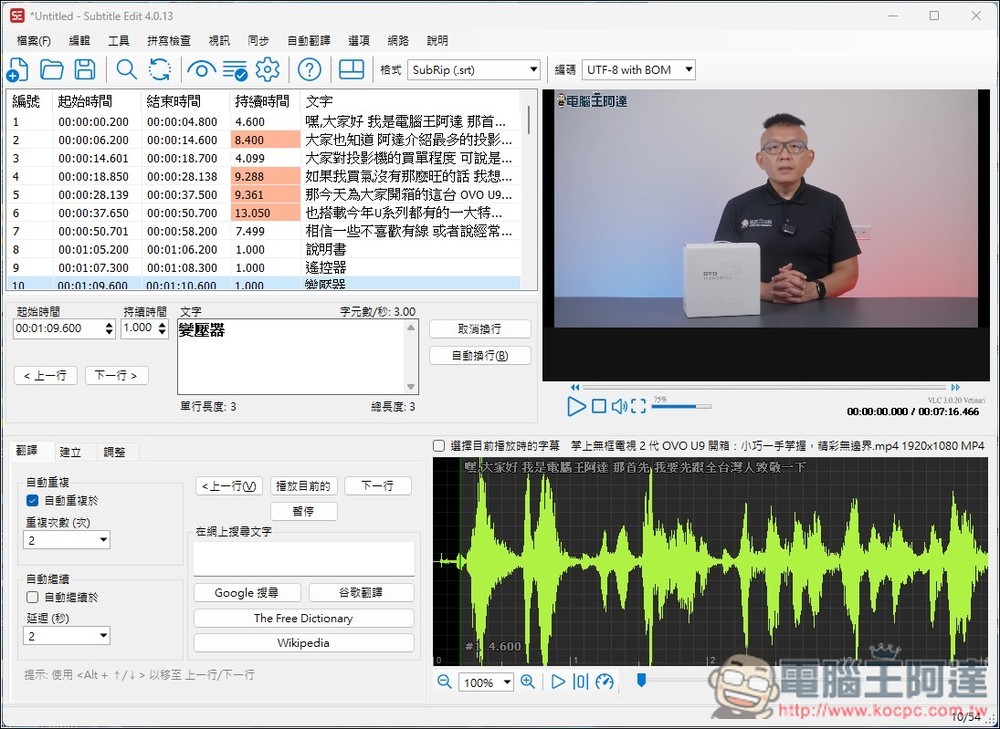Open Find with the magnifier icon
This screenshot has height=729, width=1000.
tap(127, 69)
